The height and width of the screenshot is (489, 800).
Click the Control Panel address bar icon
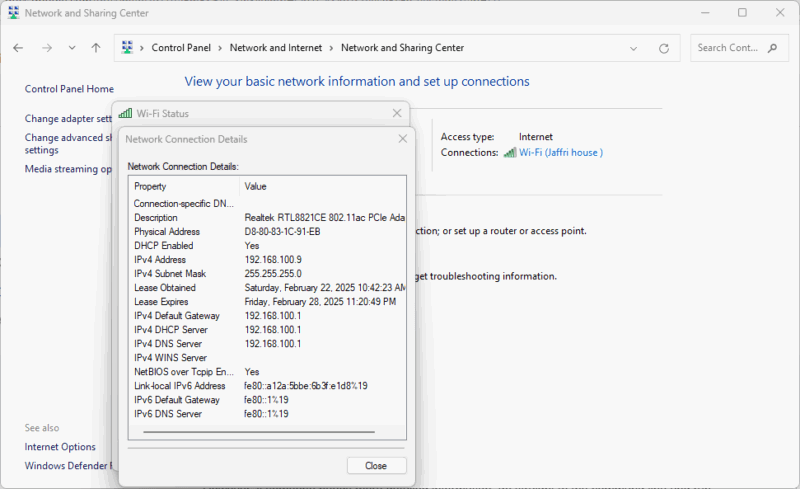[128, 48]
